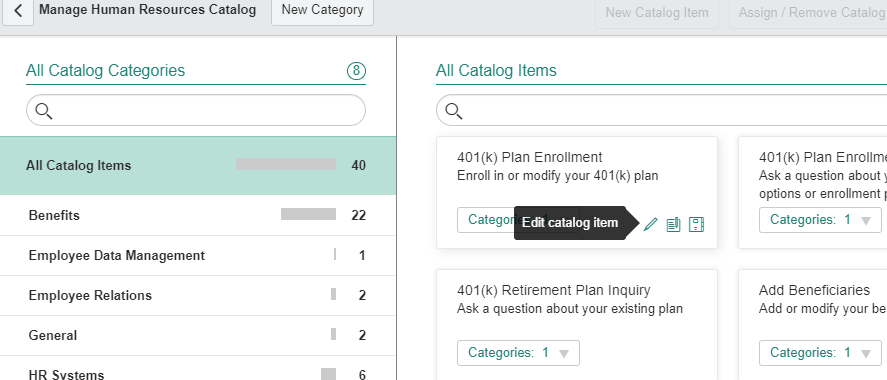Click the New Catalog Item button

[657, 12]
